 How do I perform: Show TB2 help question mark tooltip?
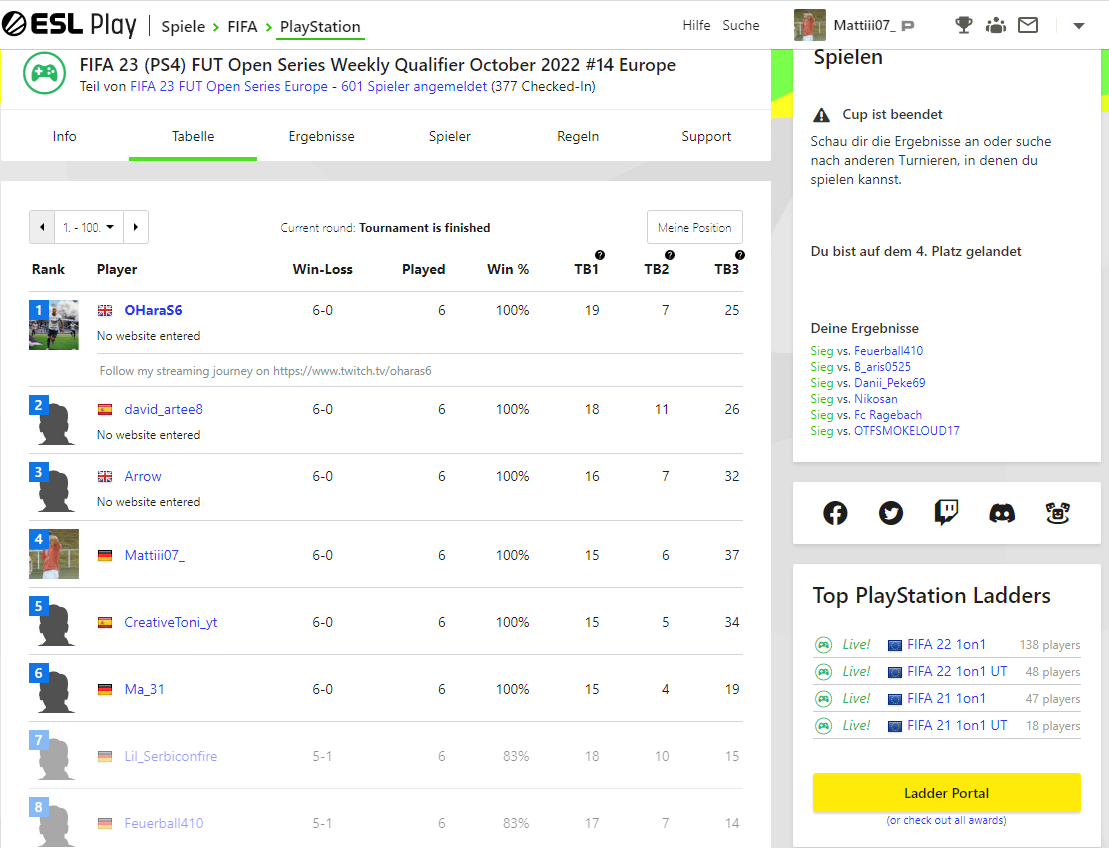[x=670, y=255]
